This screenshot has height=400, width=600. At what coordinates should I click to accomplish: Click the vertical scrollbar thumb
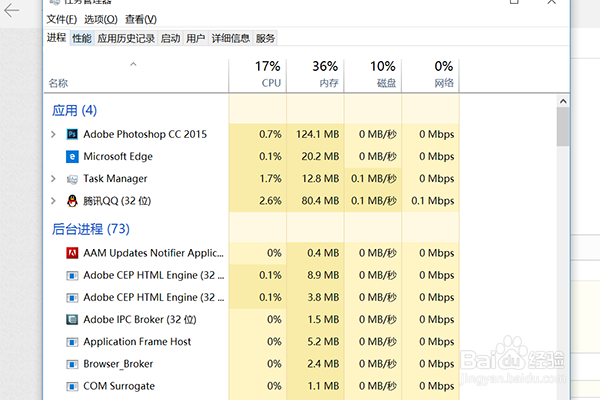tap(563, 127)
